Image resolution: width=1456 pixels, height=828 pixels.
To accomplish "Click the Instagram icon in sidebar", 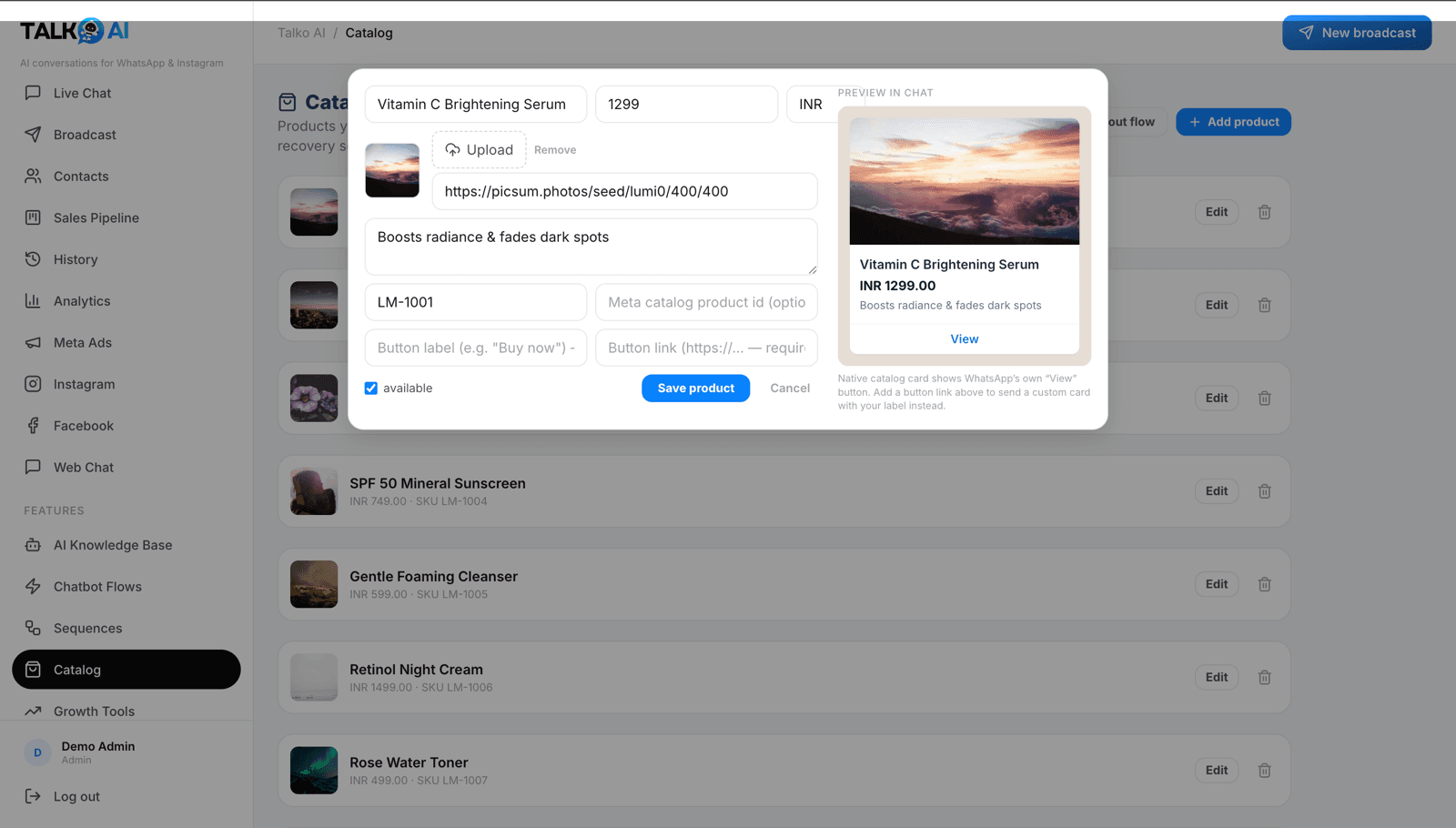I will [x=33, y=384].
